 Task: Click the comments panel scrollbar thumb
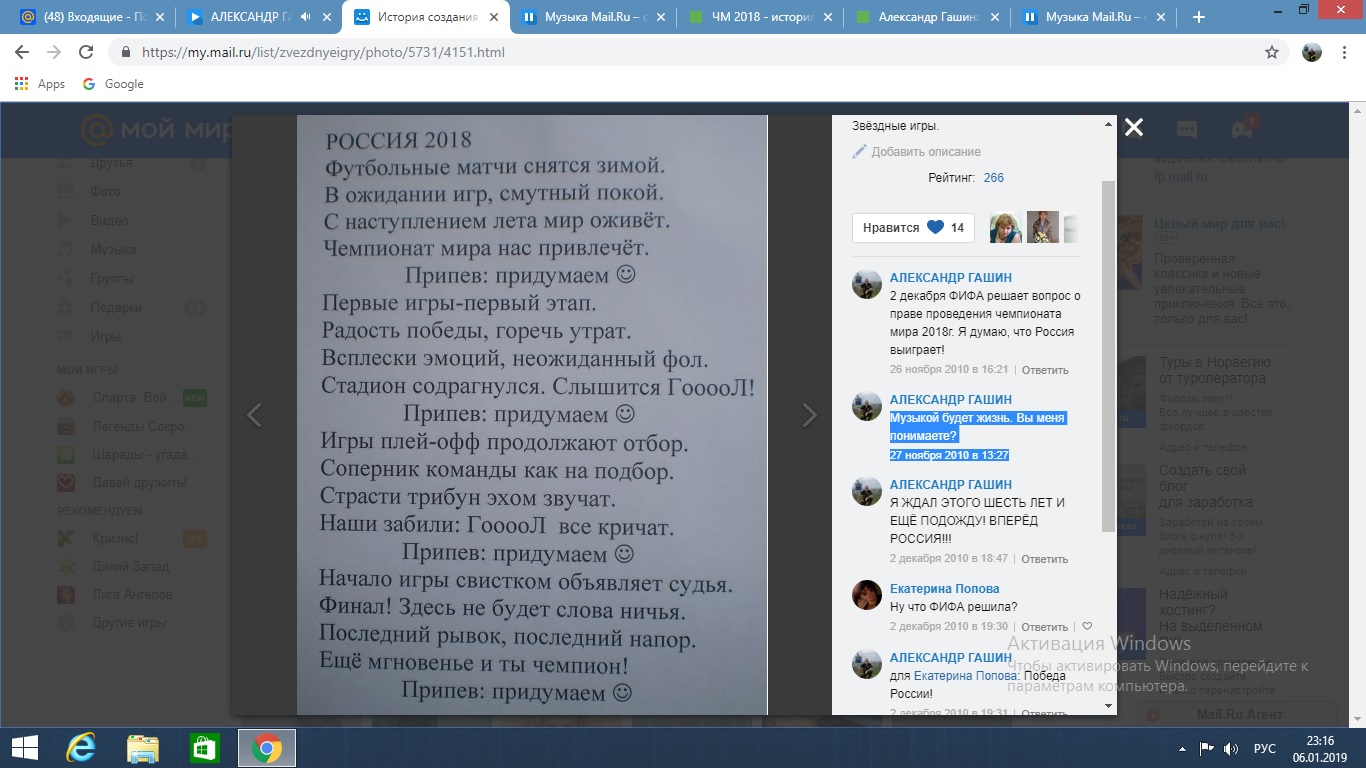tap(1107, 356)
